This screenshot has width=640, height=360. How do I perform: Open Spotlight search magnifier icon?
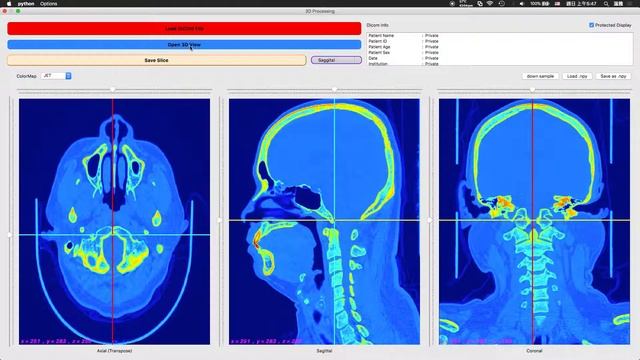pos(606,3)
